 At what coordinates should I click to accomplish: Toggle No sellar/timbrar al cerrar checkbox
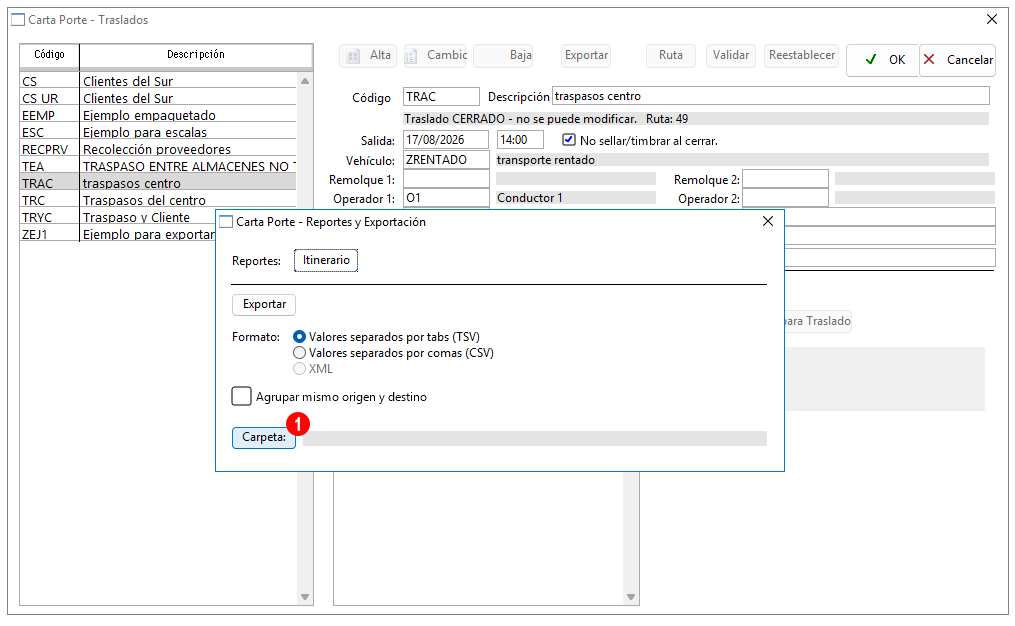tap(568, 140)
